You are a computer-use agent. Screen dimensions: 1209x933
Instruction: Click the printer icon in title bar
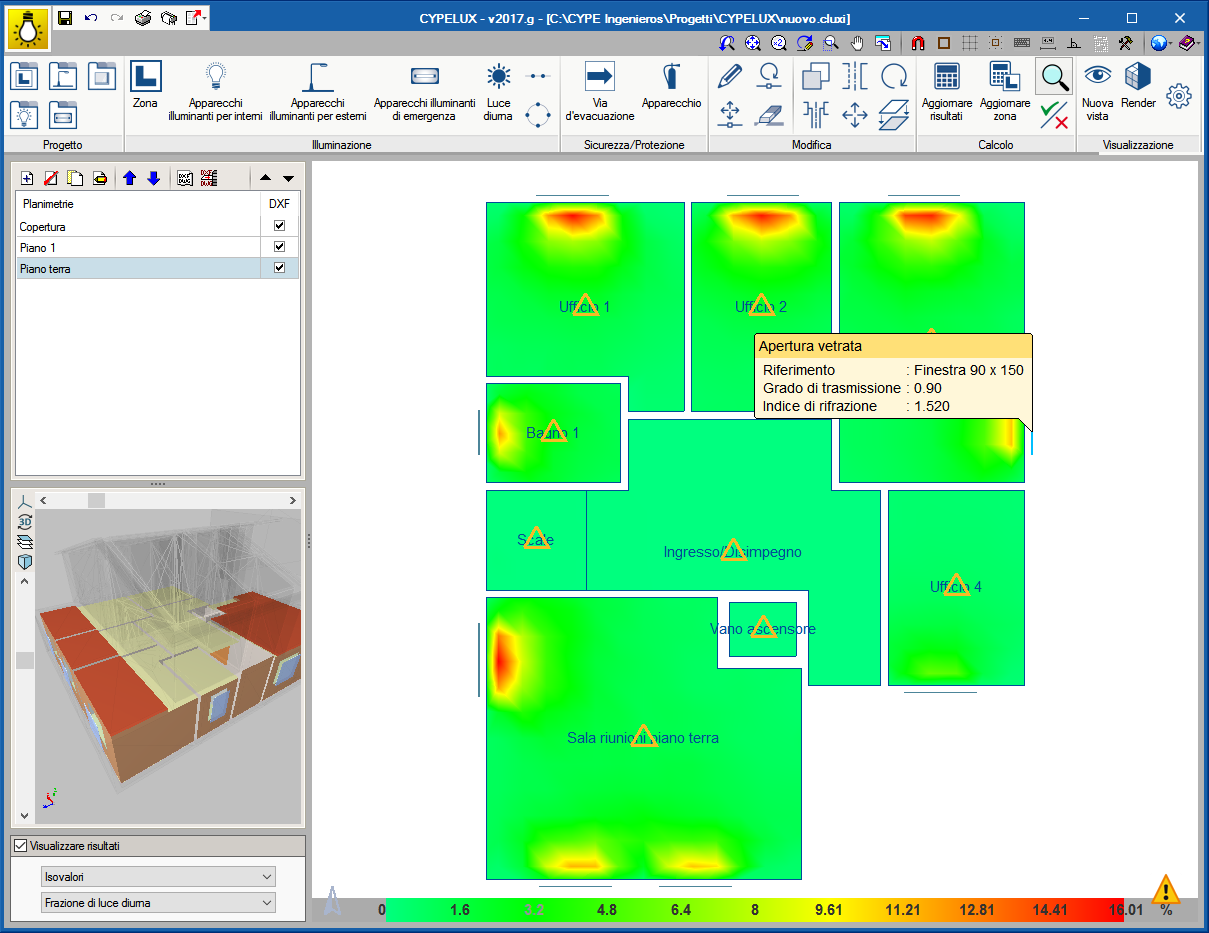pos(143,18)
